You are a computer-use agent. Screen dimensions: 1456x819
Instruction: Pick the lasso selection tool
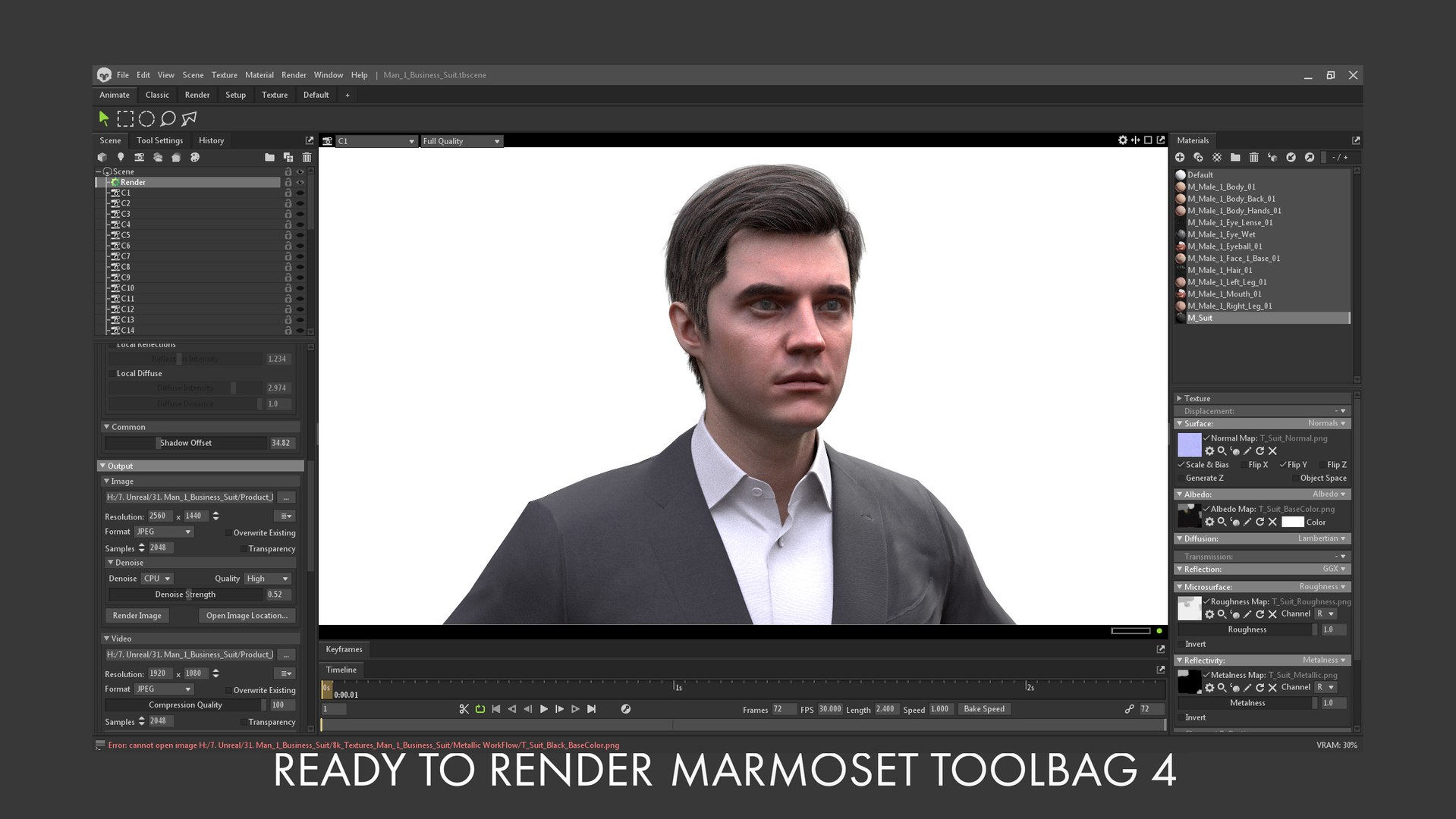click(168, 118)
